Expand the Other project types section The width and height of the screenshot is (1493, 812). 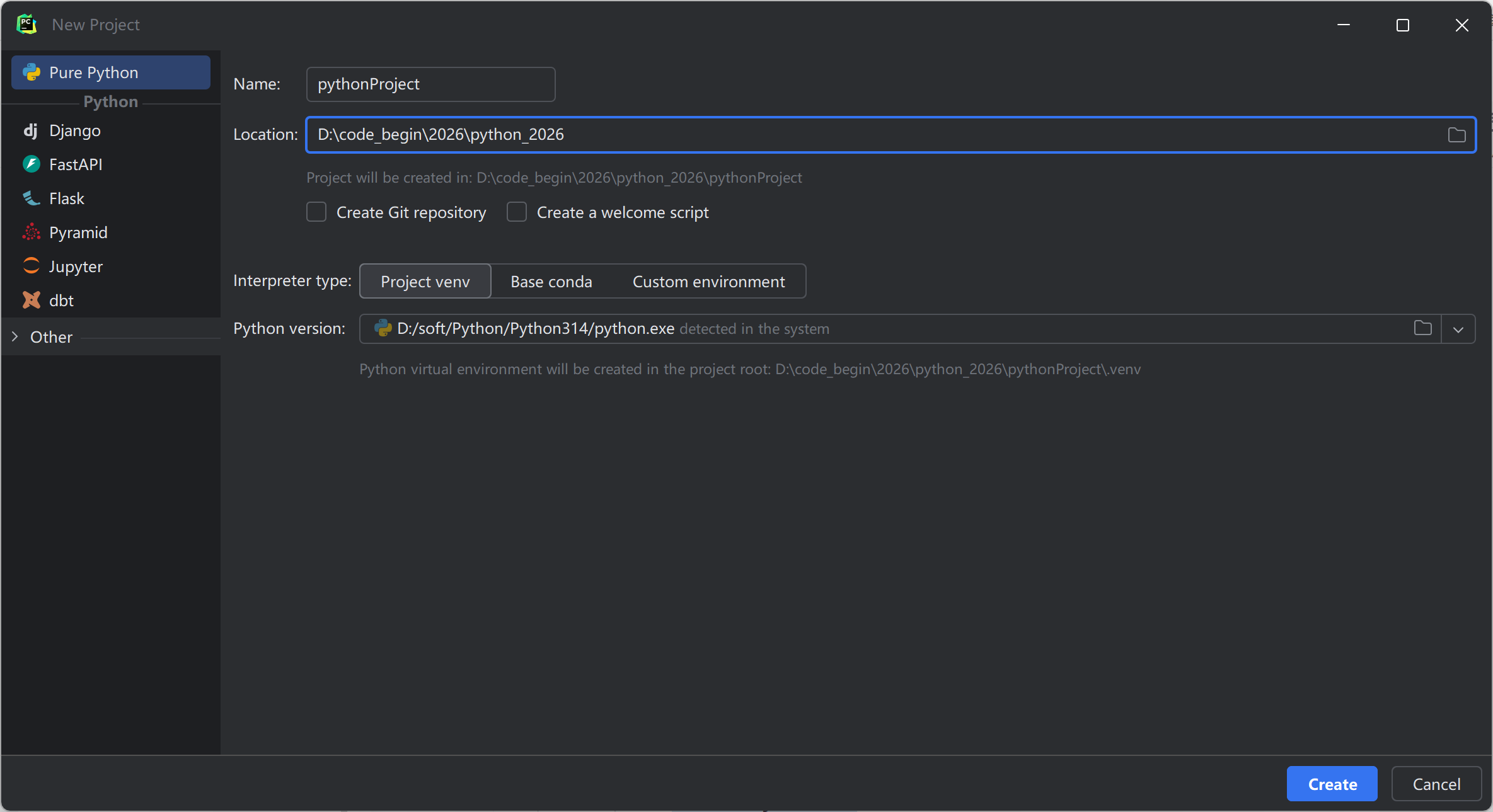coord(15,337)
